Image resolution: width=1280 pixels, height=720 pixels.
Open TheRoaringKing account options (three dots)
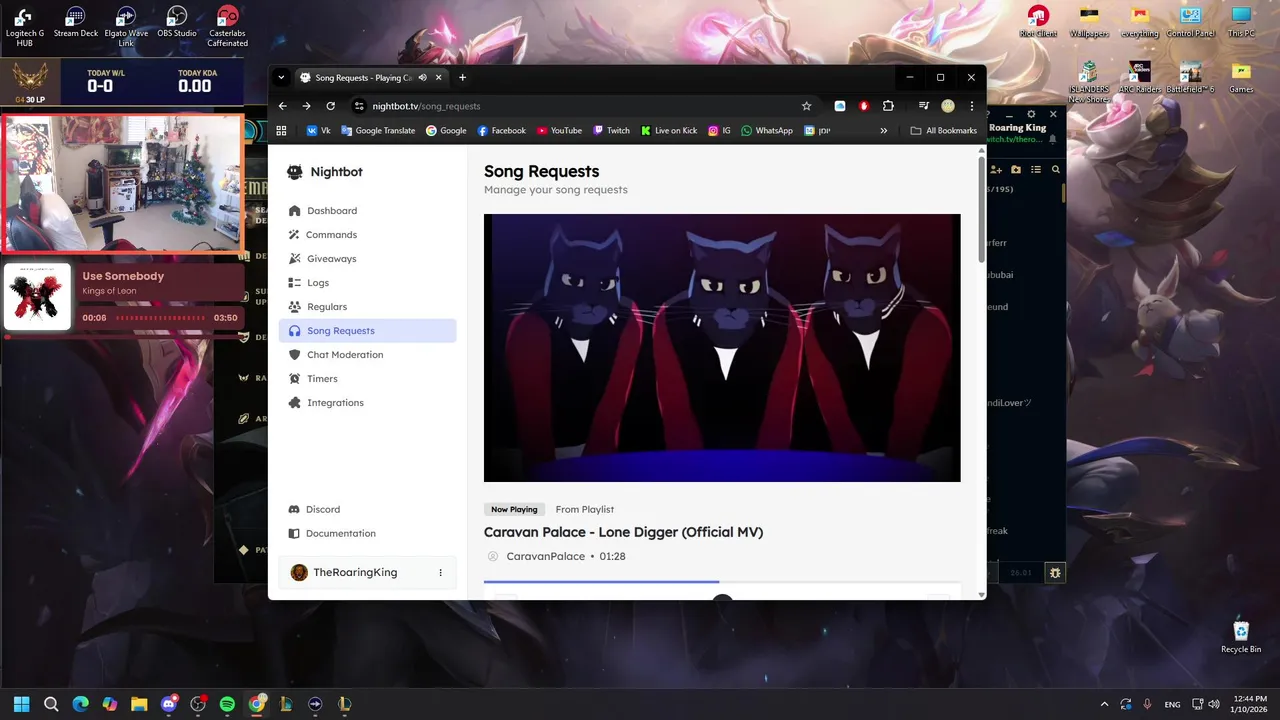point(440,572)
